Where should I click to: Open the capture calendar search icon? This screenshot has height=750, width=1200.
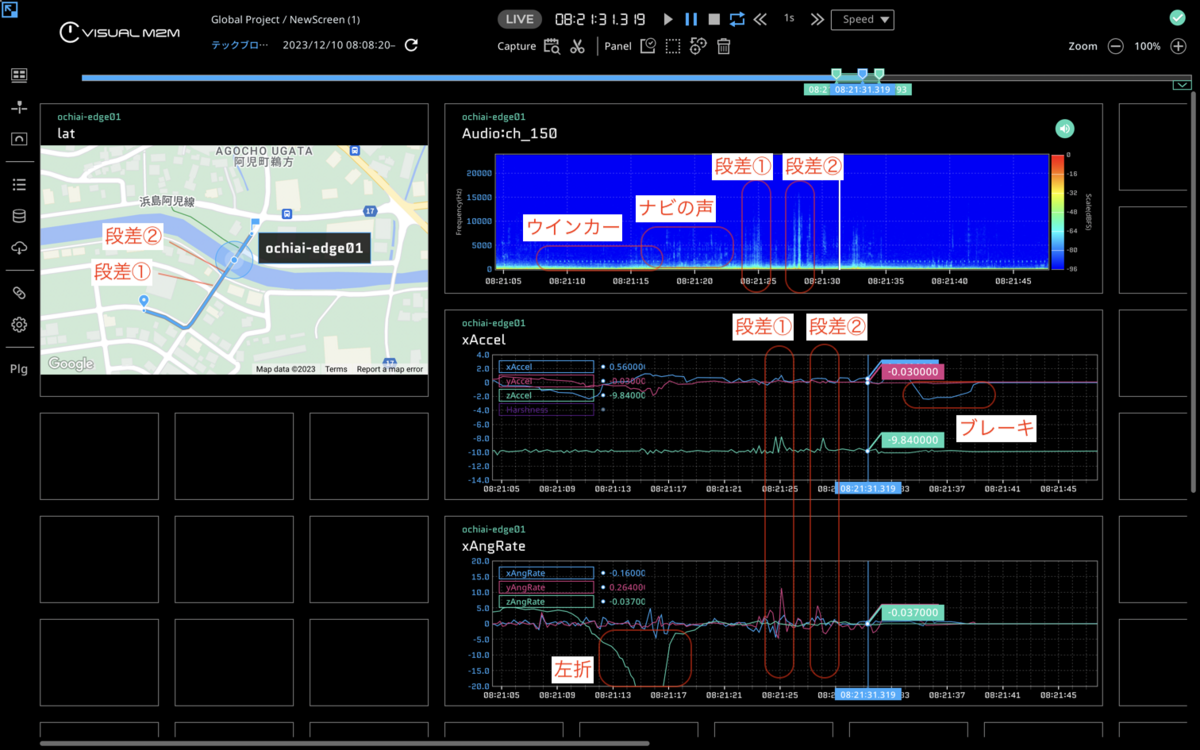tap(551, 46)
